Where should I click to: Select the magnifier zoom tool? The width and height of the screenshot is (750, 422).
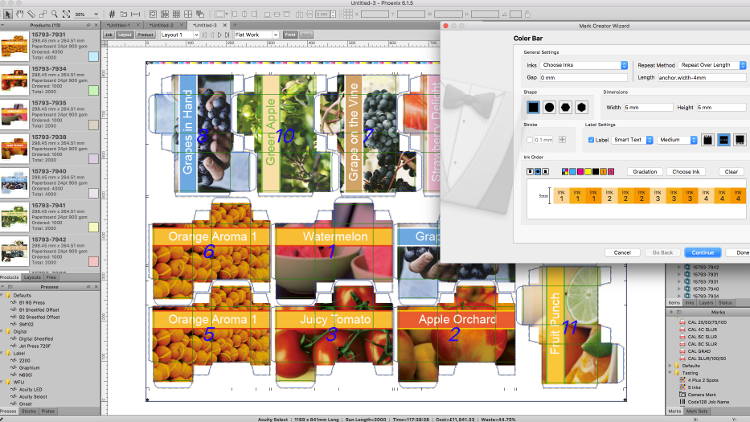(55, 14)
